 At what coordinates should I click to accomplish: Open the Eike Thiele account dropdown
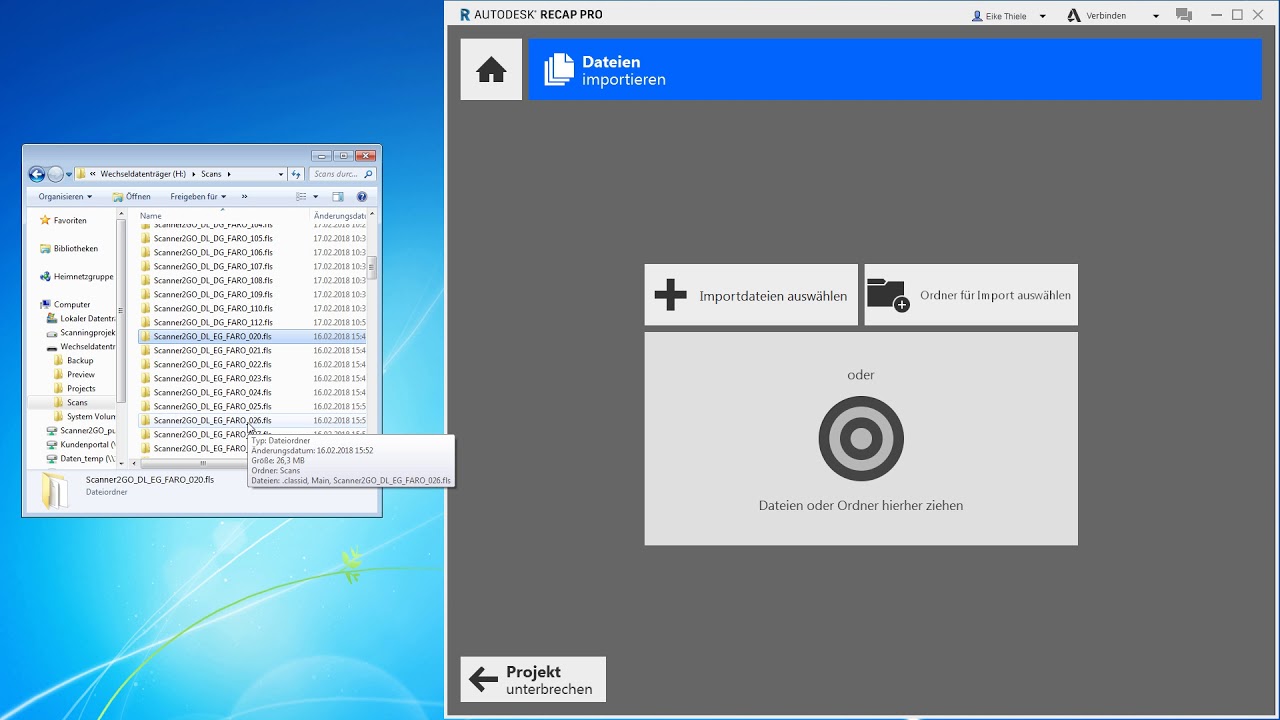tap(1043, 16)
